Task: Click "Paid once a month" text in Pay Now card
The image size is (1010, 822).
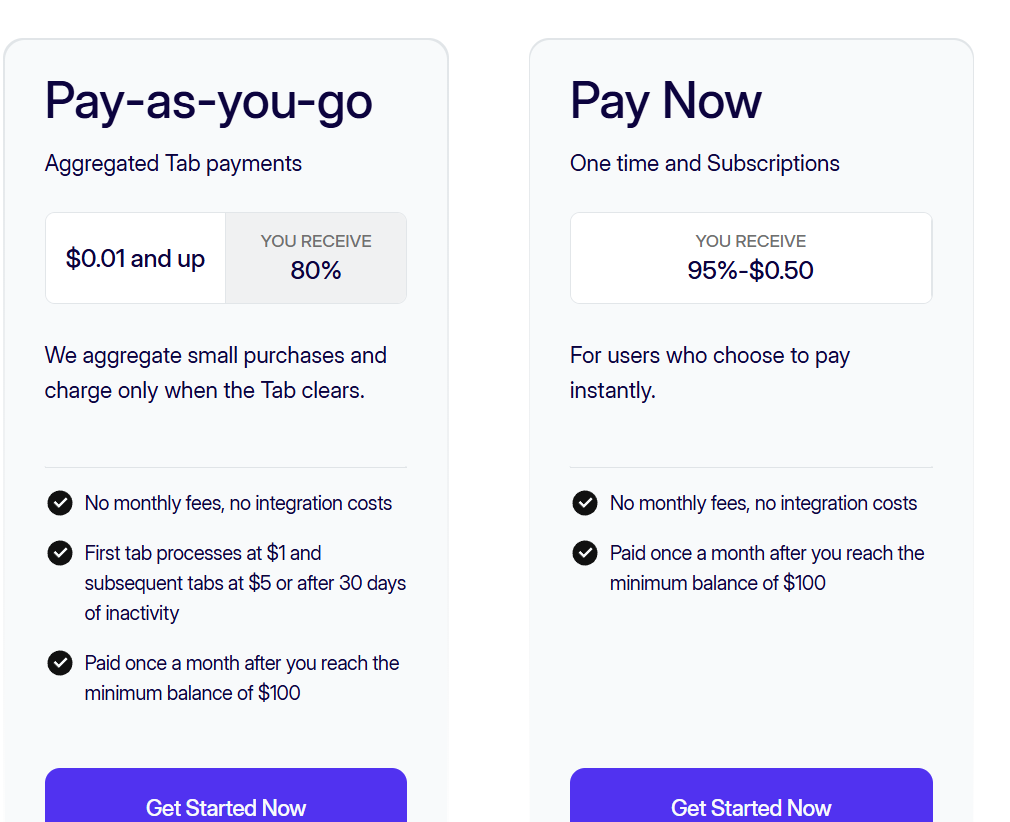Action: click(767, 567)
